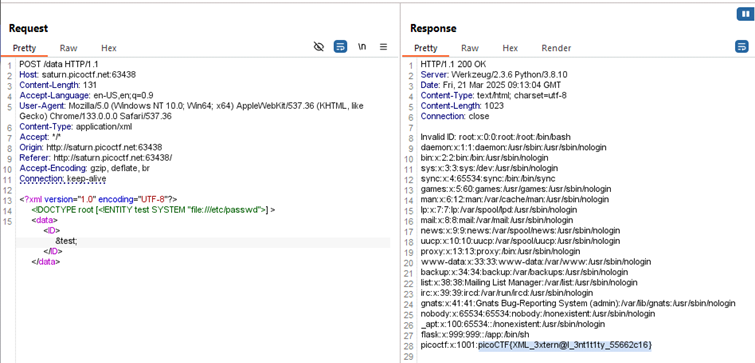Switch to Response Pretty tab
755x363 pixels.
(x=426, y=48)
